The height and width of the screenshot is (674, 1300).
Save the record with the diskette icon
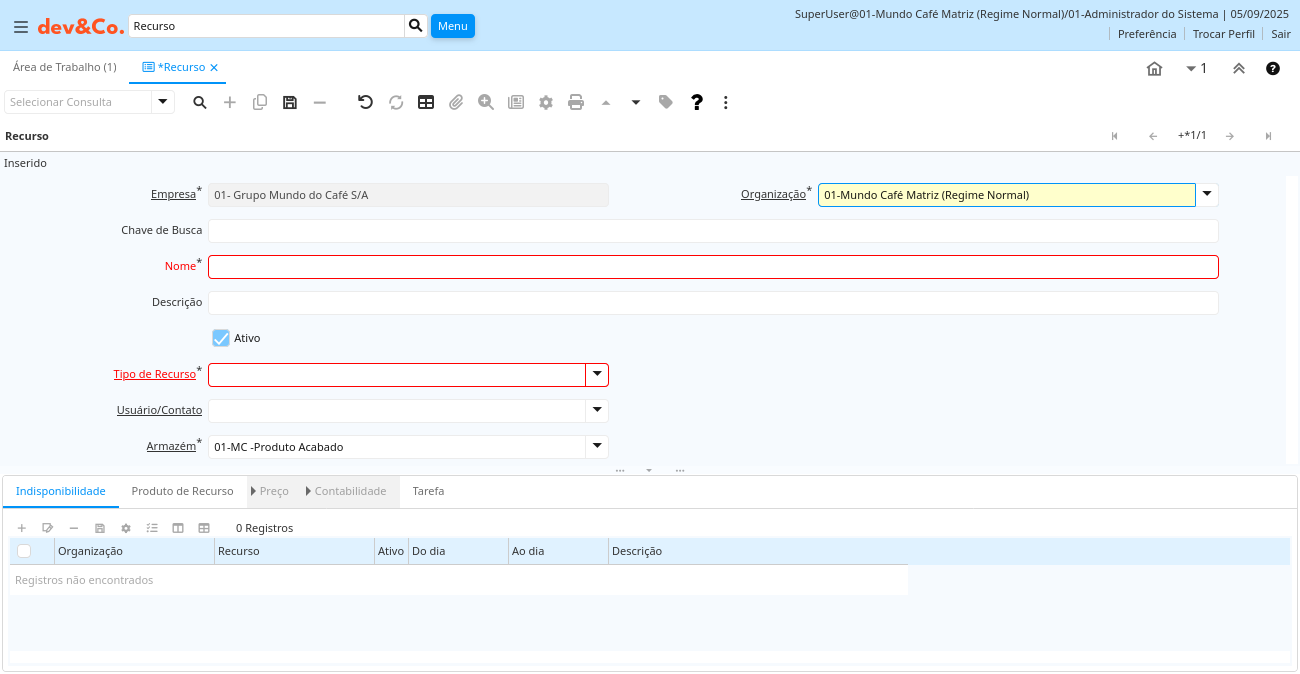(290, 102)
